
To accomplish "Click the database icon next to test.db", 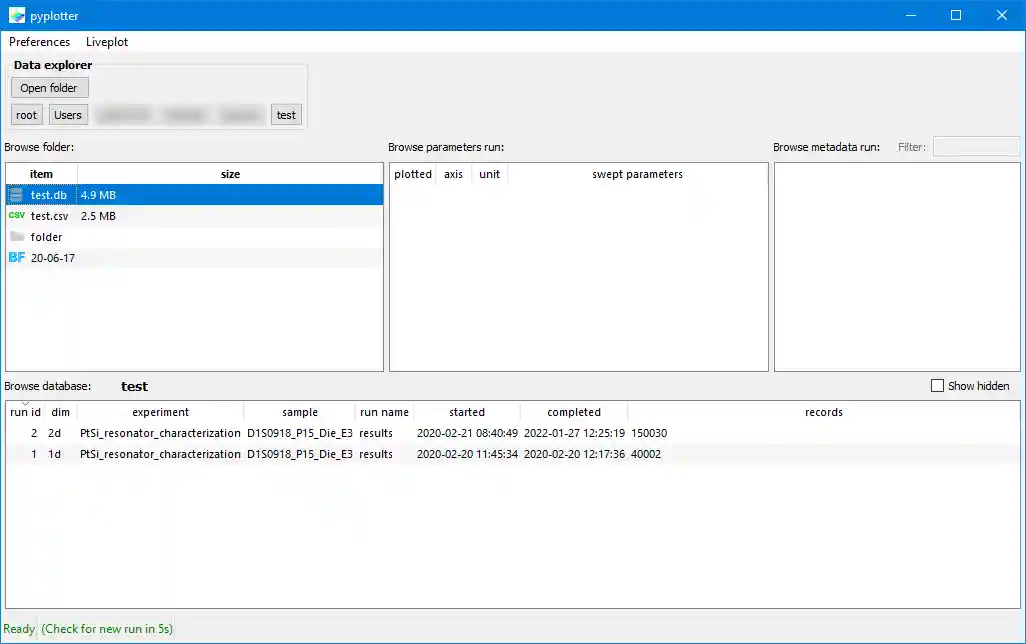I will (16, 195).
